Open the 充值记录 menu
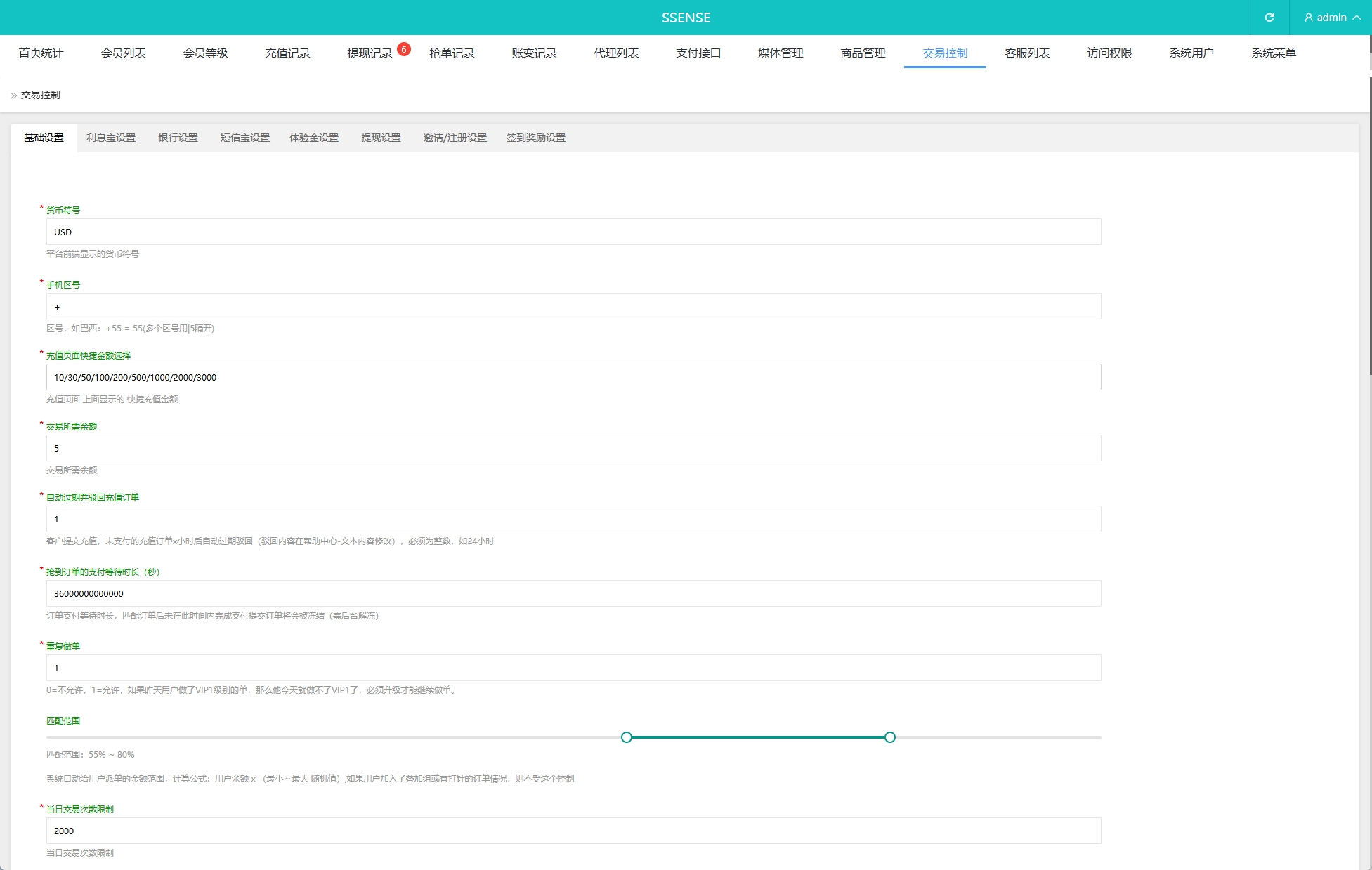This screenshot has height=870, width=1372. (287, 53)
